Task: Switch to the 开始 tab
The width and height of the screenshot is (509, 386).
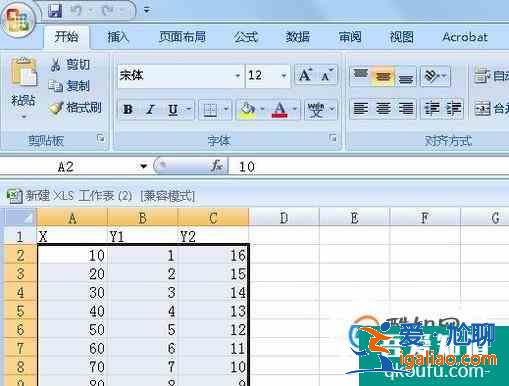Action: point(66,37)
